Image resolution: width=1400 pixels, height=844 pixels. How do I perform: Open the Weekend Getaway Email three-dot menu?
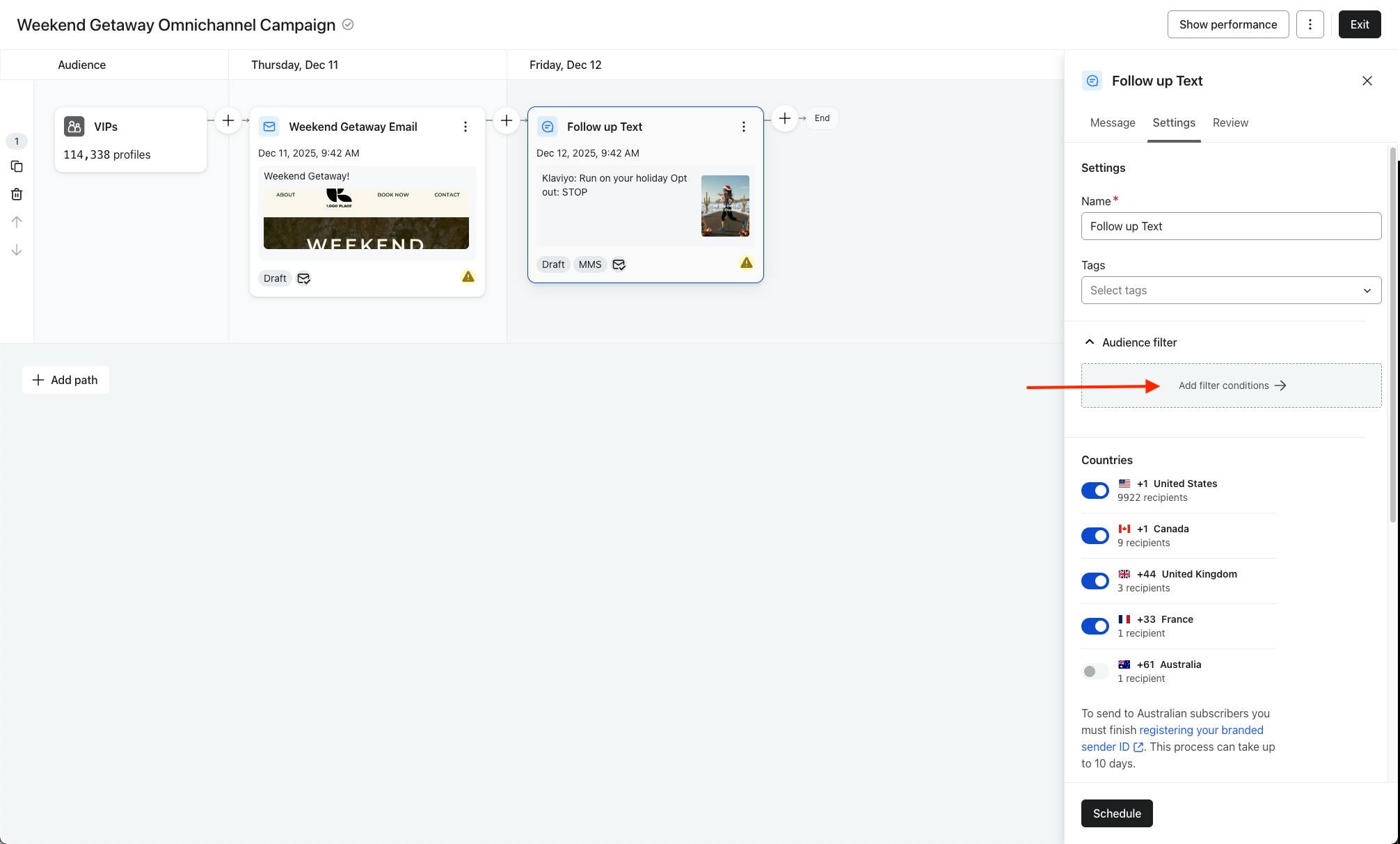tap(466, 127)
